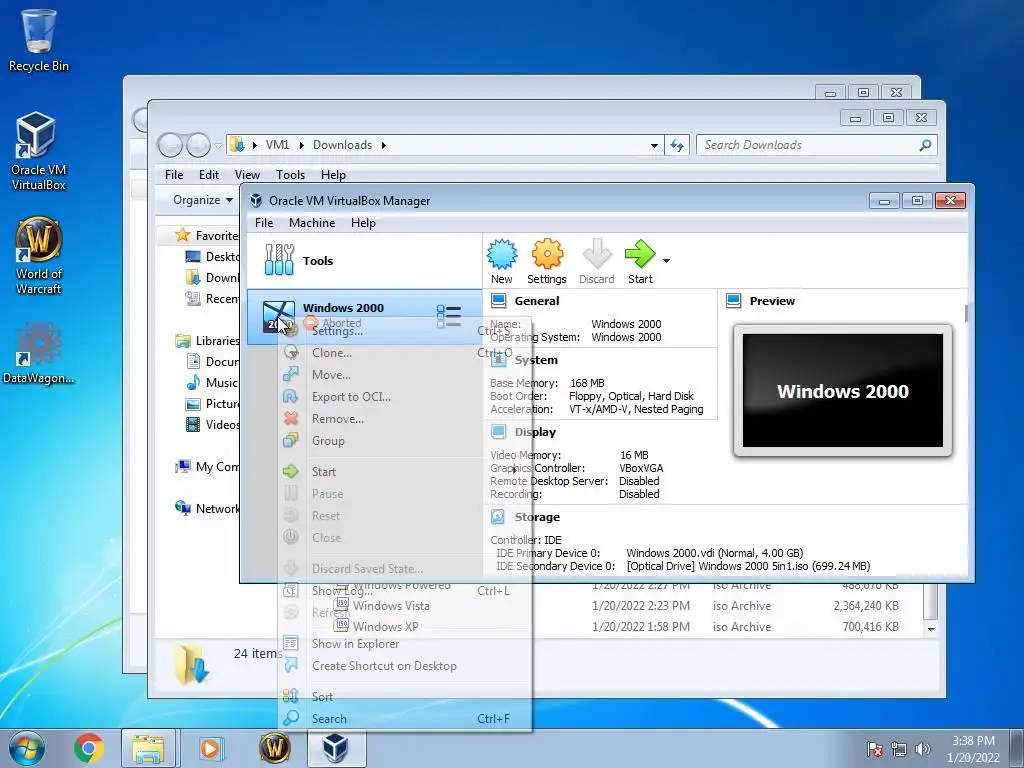Viewport: 1024px width, 768px height.
Task: Open the Recycle Bin desktop icon
Action: tap(39, 39)
